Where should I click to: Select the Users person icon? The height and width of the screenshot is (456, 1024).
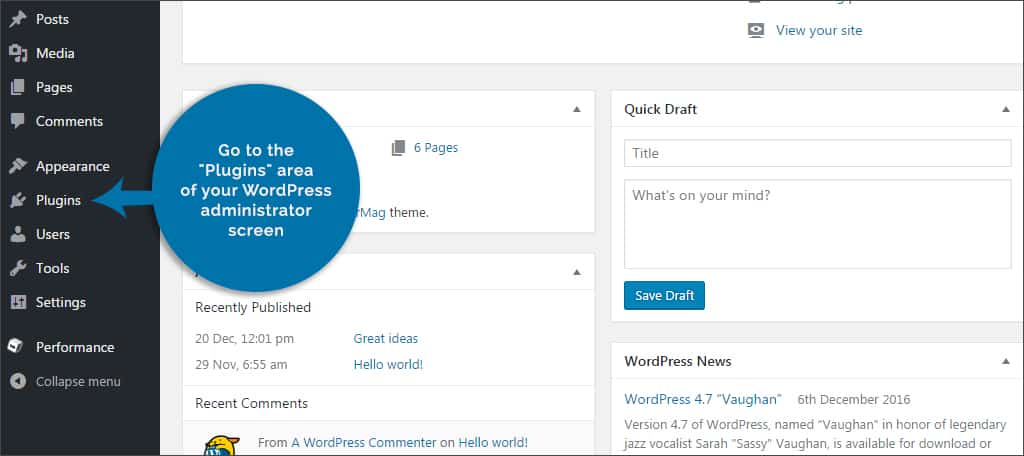18,235
